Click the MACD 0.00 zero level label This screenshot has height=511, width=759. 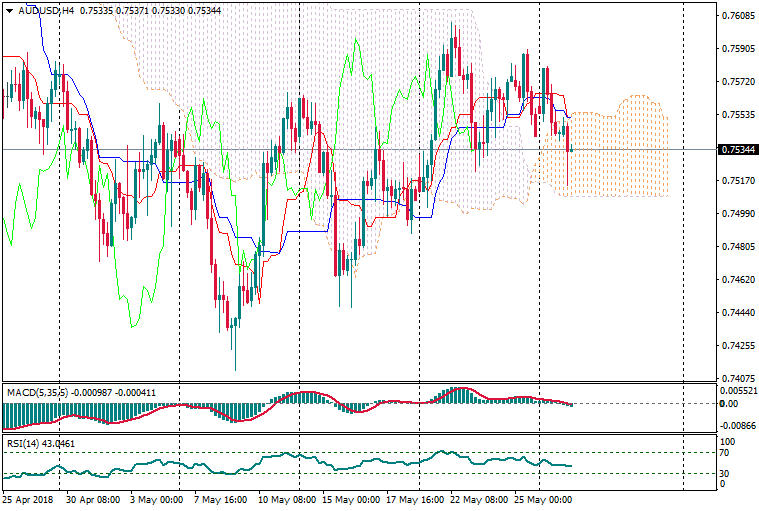[727, 404]
